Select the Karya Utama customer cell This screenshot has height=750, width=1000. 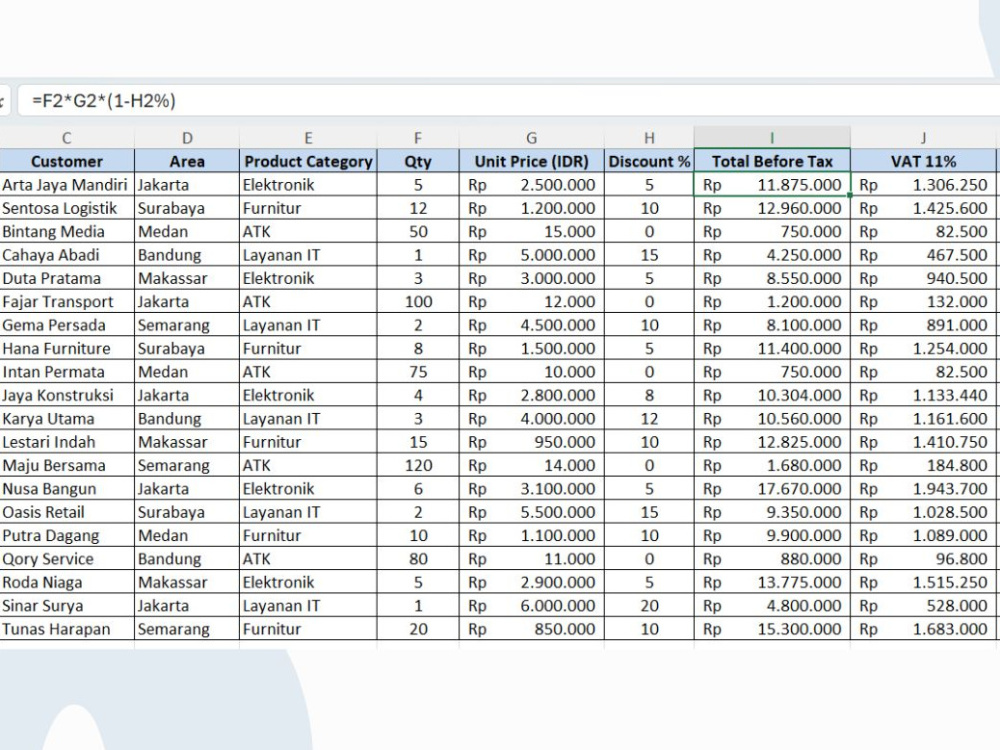coord(67,419)
